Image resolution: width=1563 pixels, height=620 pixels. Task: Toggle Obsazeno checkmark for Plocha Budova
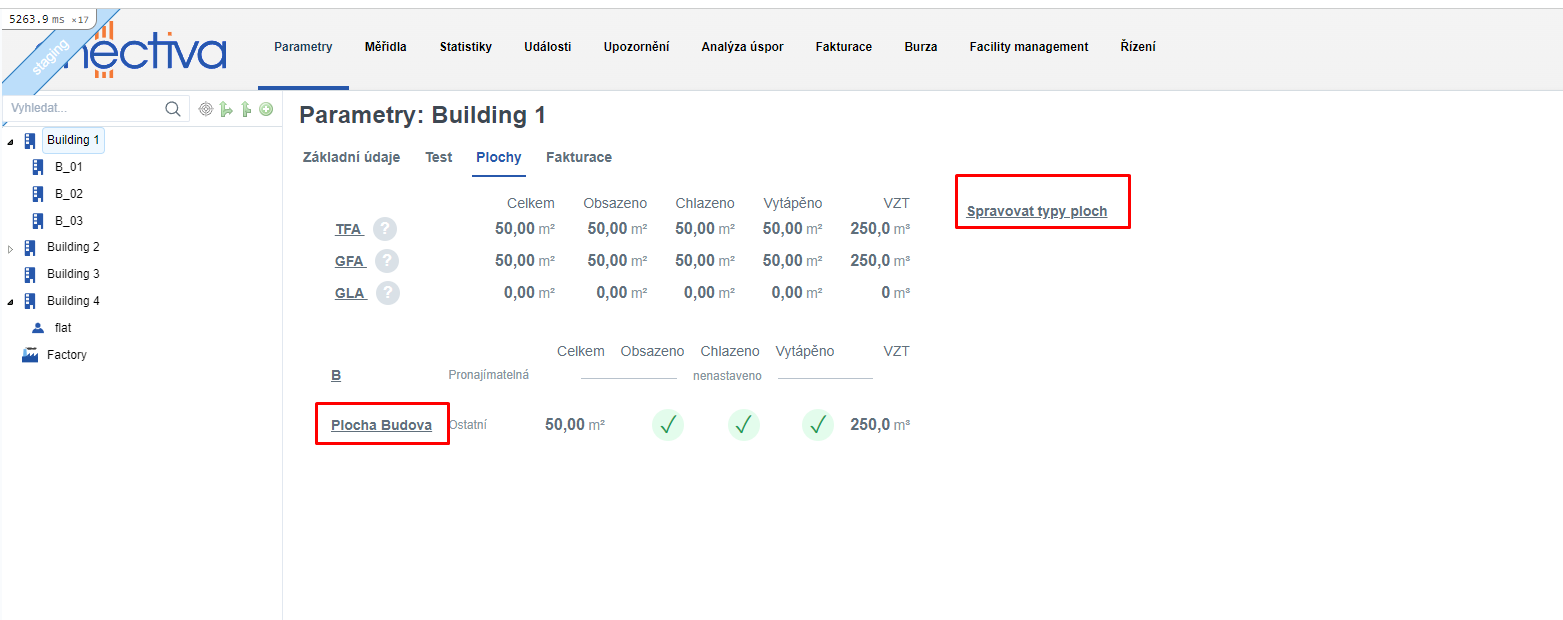click(668, 425)
